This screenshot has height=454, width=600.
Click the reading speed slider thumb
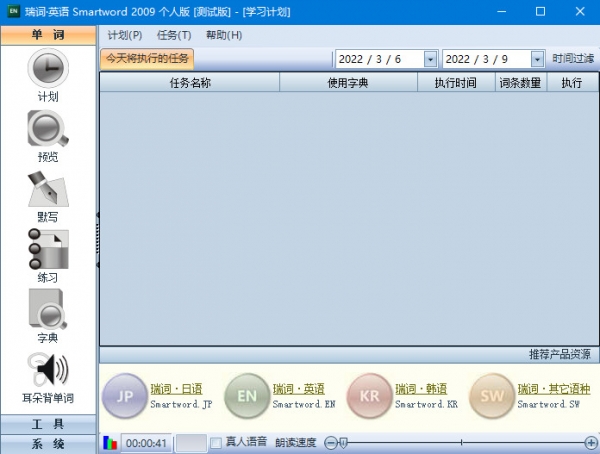tap(343, 443)
